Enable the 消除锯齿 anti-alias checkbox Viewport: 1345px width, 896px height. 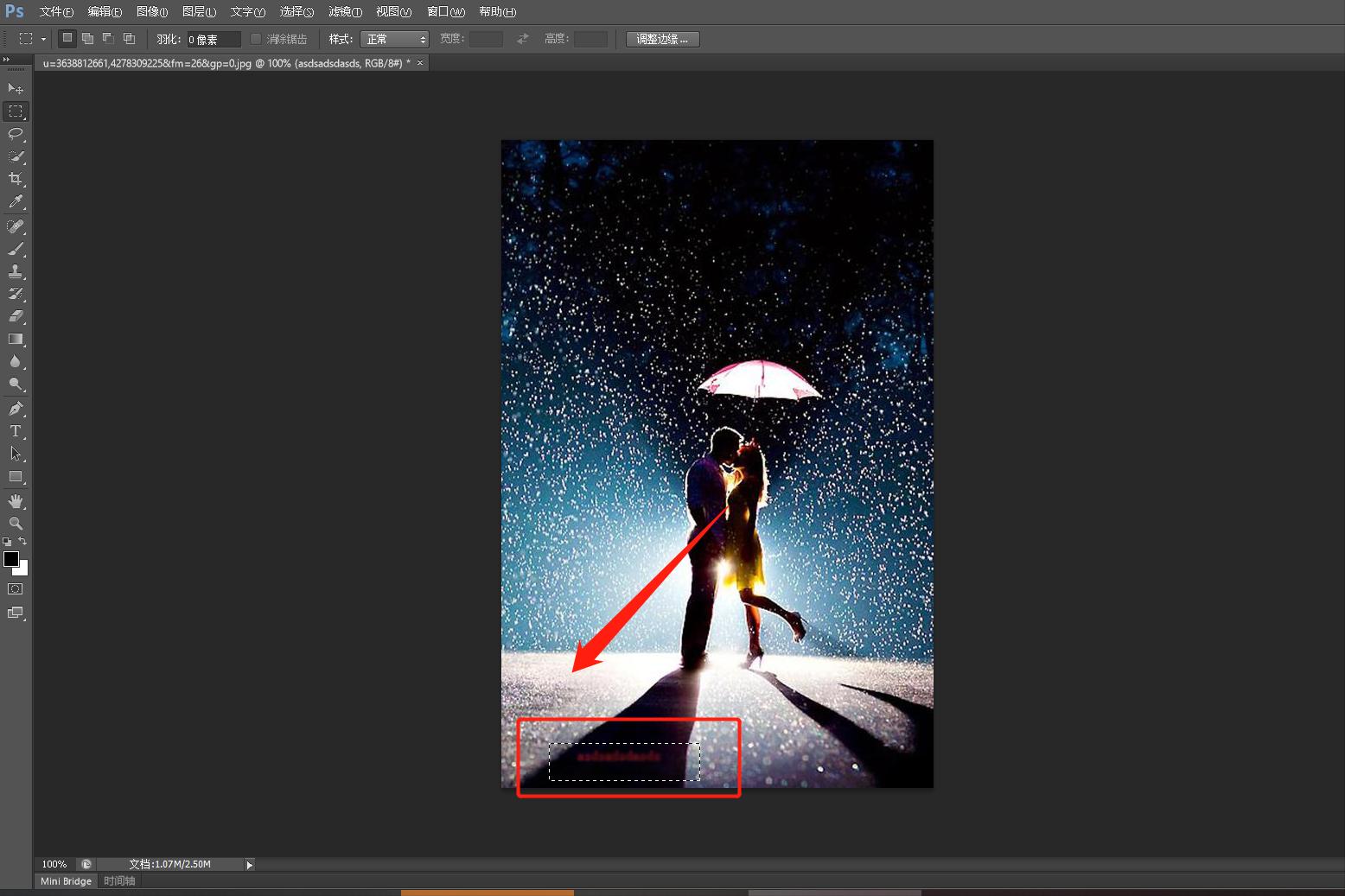pyautogui.click(x=256, y=39)
